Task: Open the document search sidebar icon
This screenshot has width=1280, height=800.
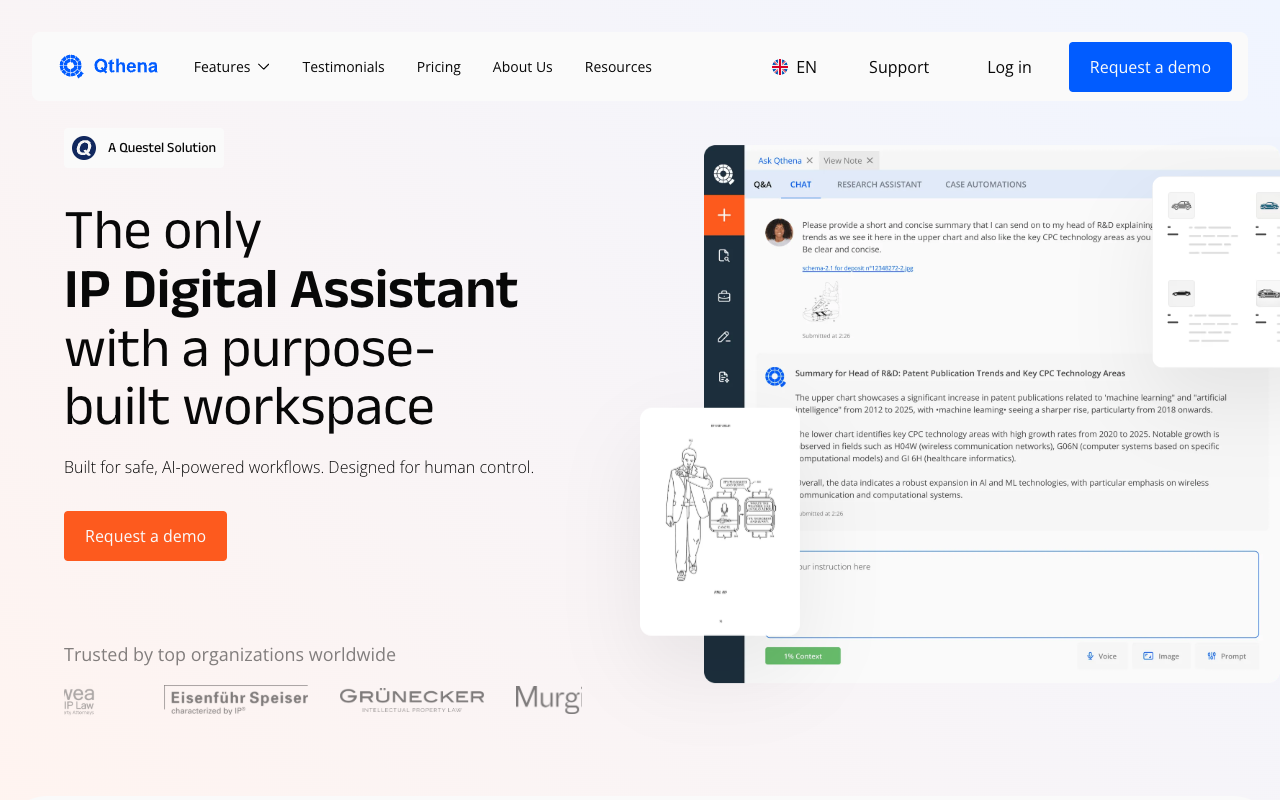Action: [724, 256]
